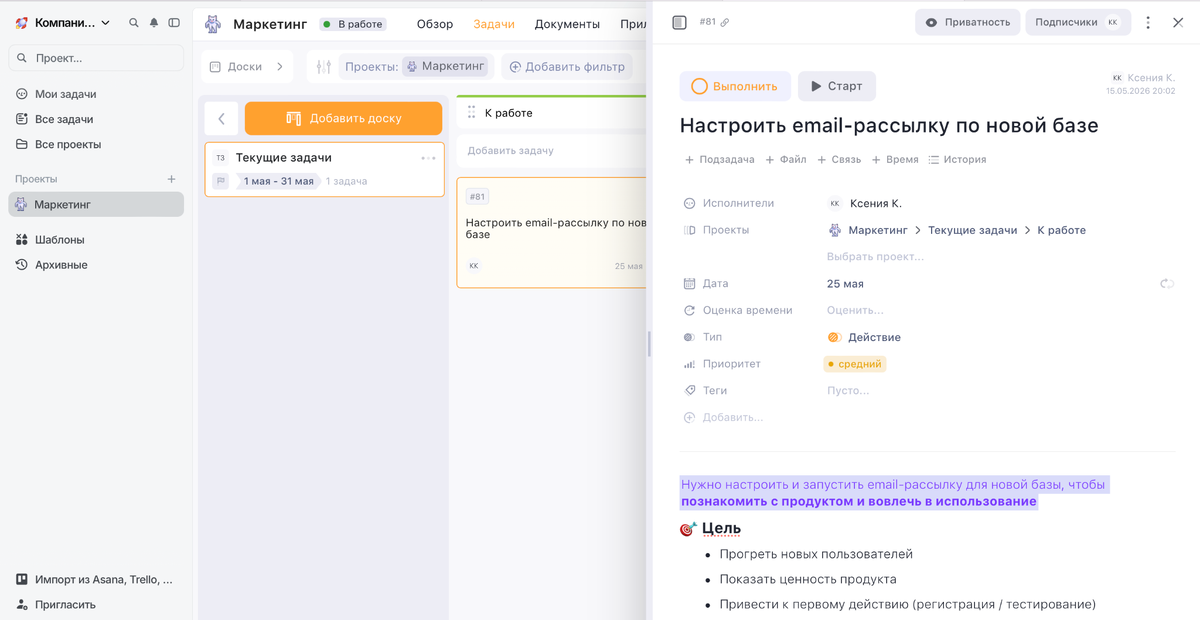
Task: Copy task link icon next to #81
Action: [x=725, y=22]
